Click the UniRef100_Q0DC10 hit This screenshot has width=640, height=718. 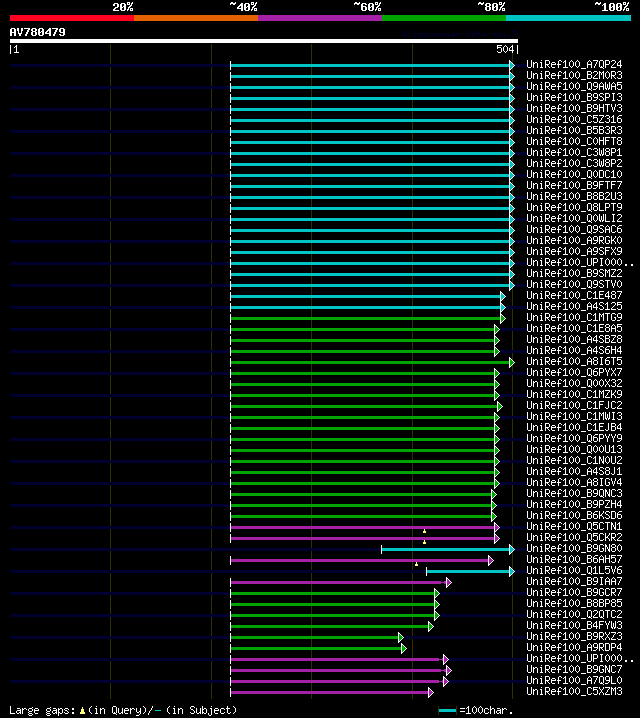574,174
